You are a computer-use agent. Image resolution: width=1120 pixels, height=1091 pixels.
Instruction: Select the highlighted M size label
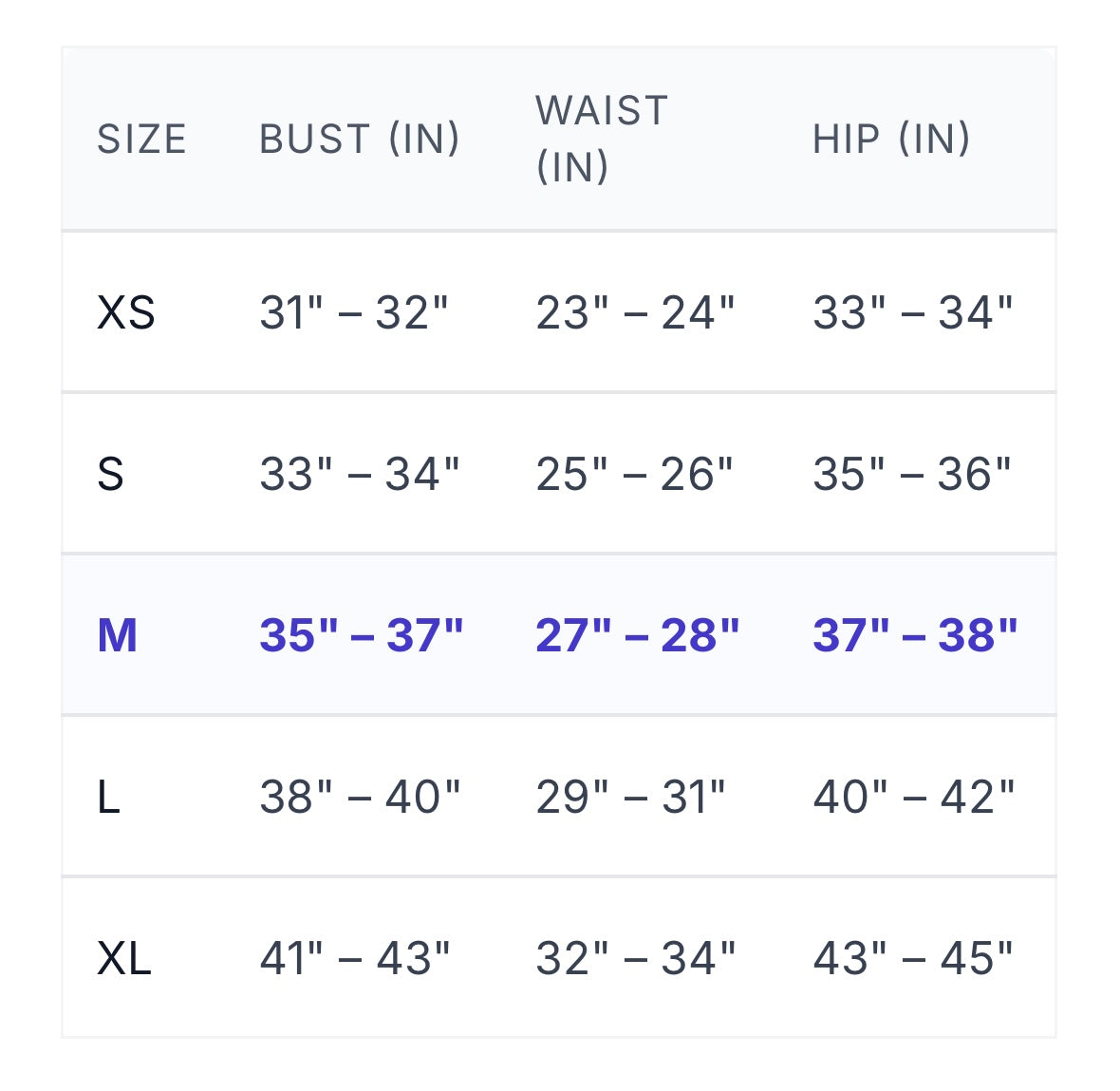pos(118,635)
